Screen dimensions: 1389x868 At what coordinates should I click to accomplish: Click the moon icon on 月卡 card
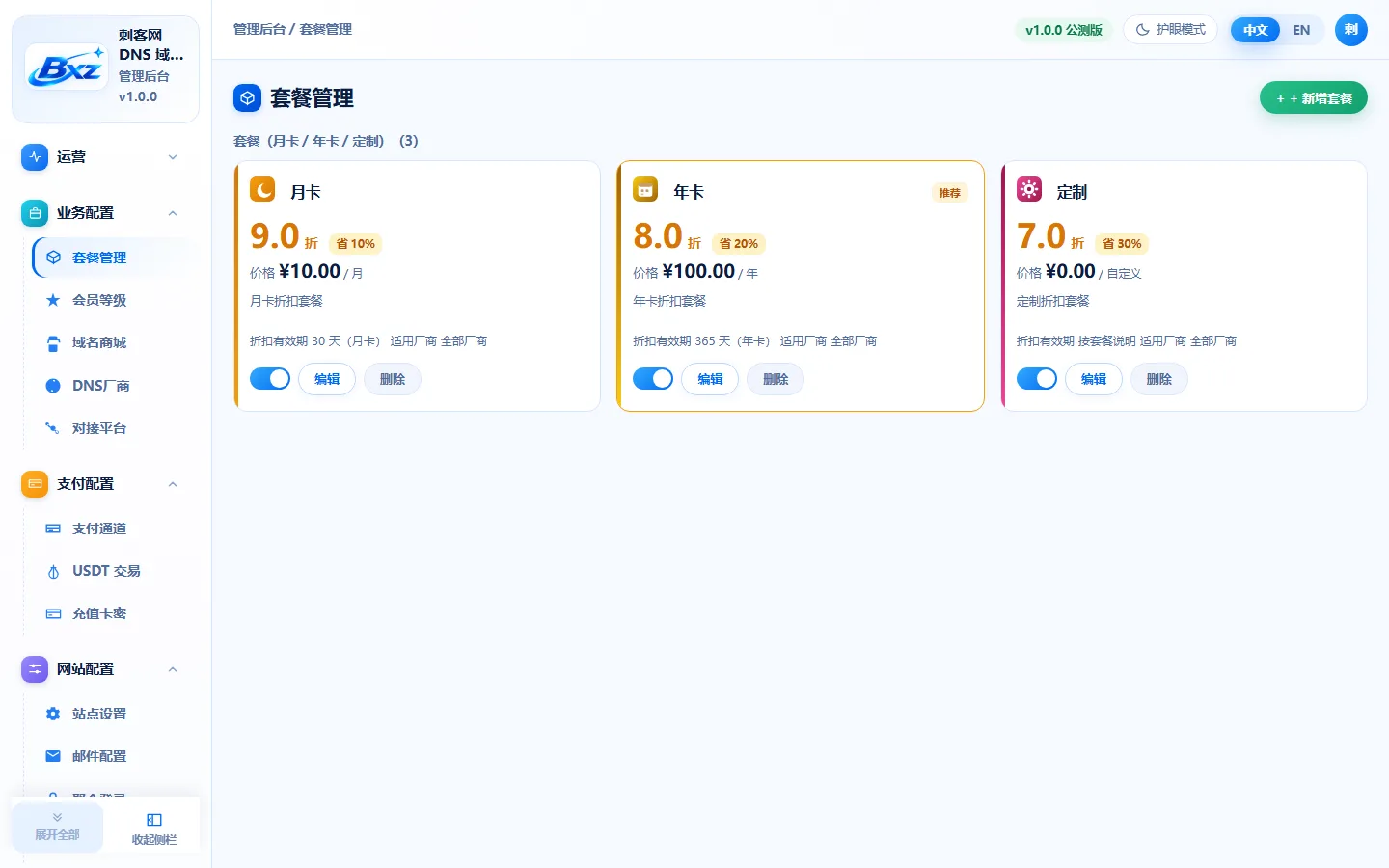point(262,189)
